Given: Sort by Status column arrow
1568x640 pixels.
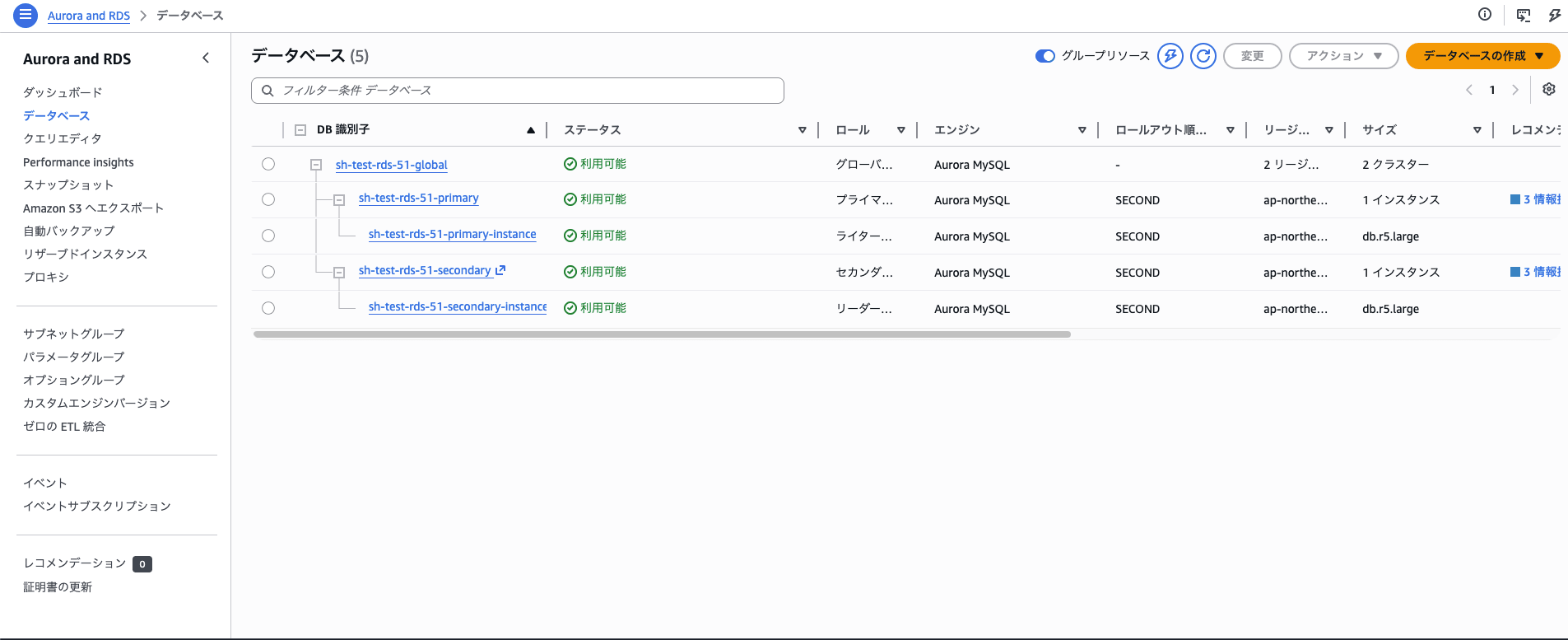Looking at the screenshot, I should (x=803, y=130).
